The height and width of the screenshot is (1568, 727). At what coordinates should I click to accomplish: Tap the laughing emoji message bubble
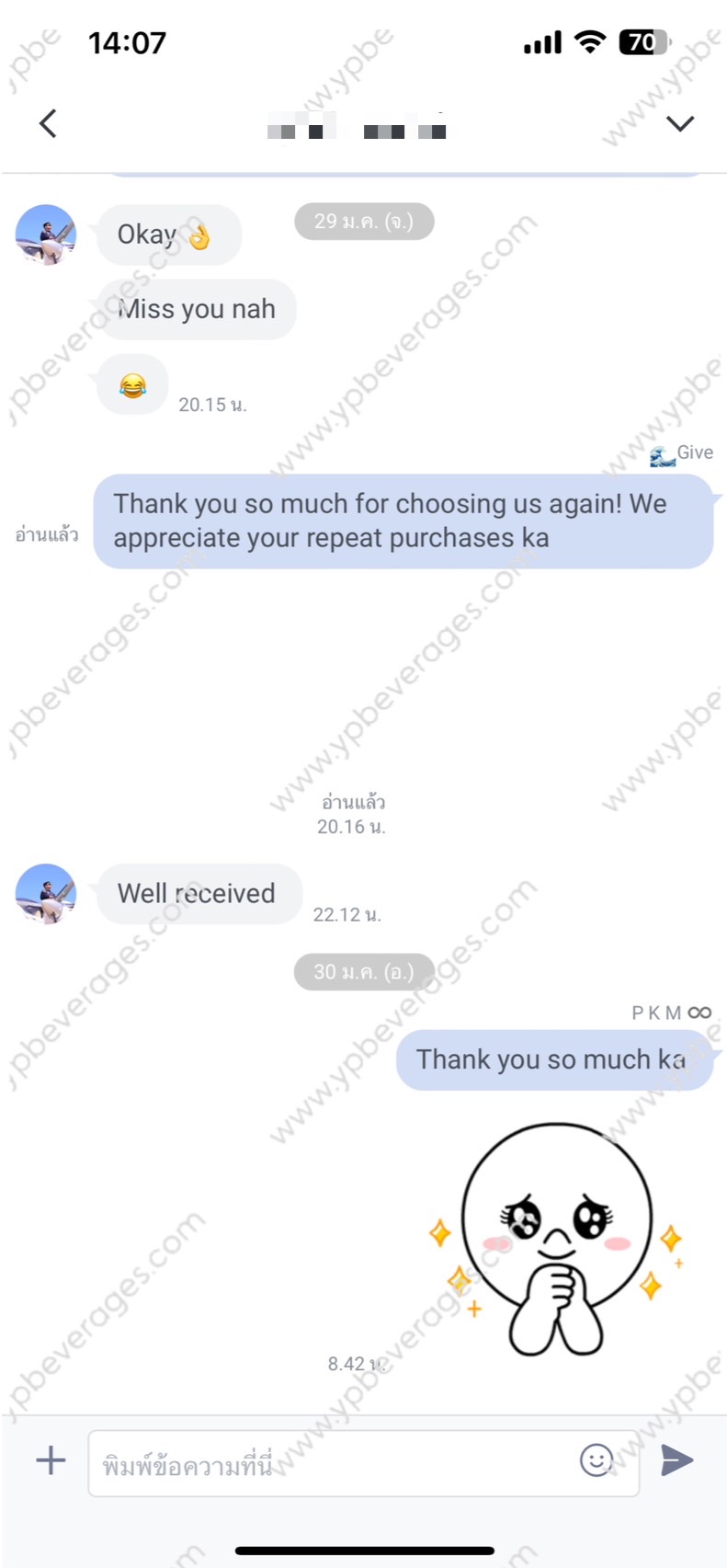pyautogui.click(x=132, y=384)
